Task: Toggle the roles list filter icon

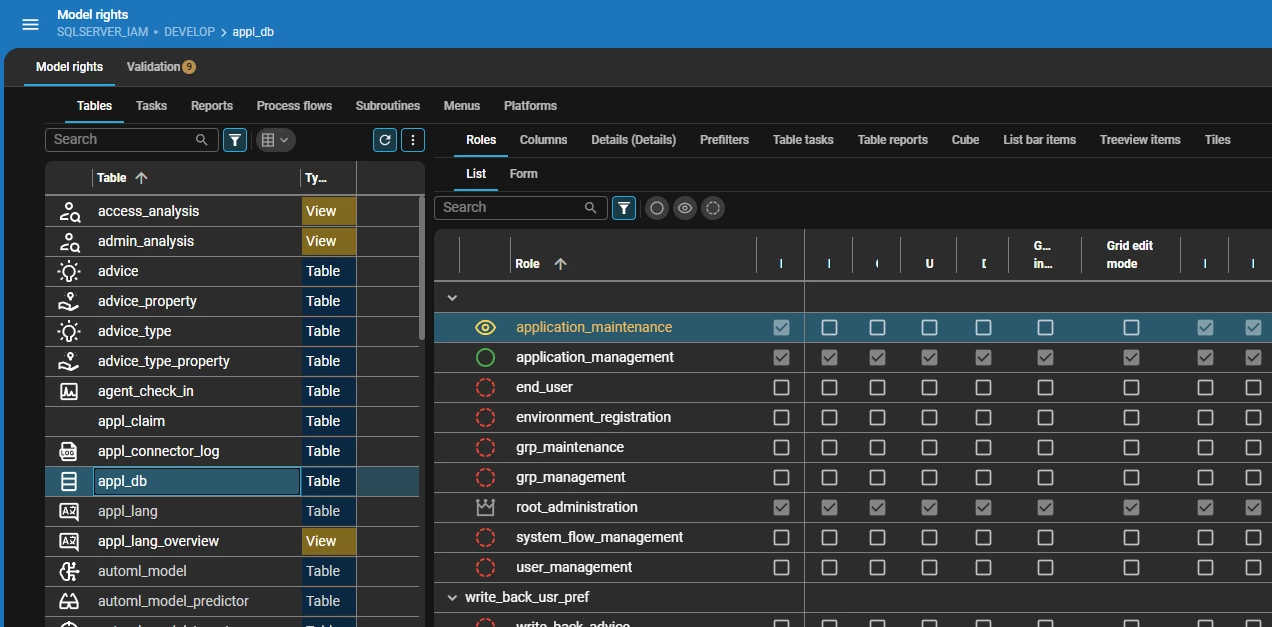Action: (x=624, y=208)
